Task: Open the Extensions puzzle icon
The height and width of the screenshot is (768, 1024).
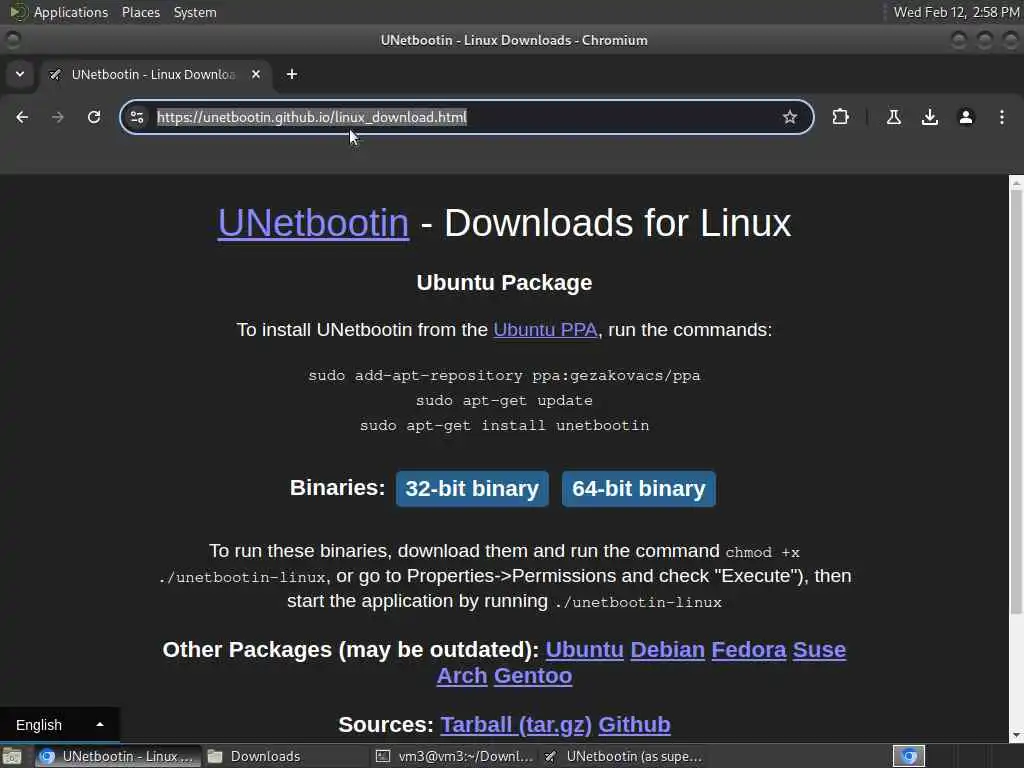Action: pyautogui.click(x=840, y=117)
